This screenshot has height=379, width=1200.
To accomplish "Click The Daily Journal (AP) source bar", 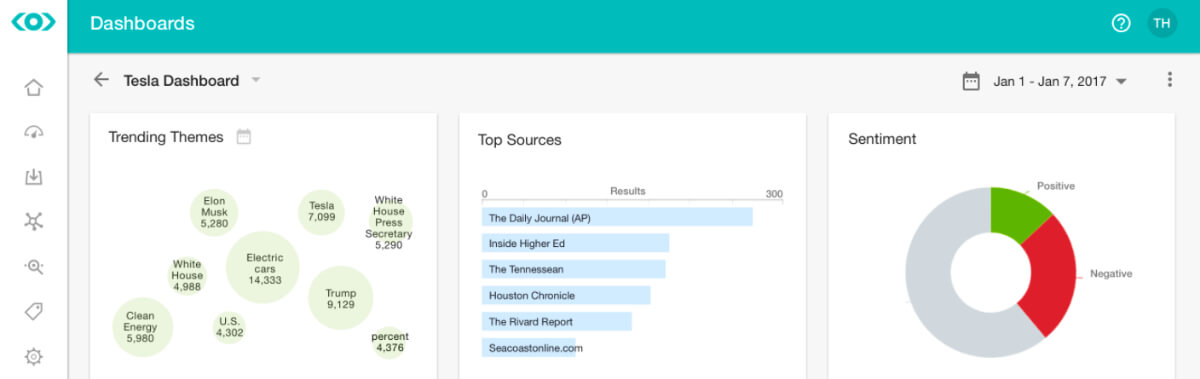I will tap(617, 217).
